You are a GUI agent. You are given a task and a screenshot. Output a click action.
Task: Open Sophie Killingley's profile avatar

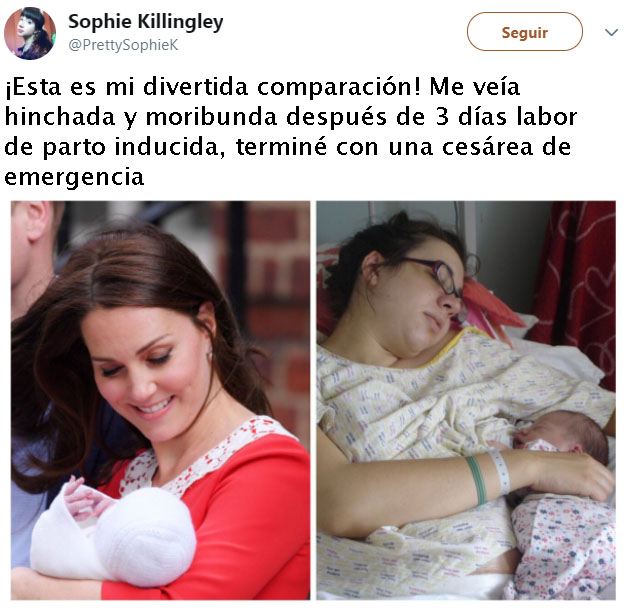[x=30, y=33]
